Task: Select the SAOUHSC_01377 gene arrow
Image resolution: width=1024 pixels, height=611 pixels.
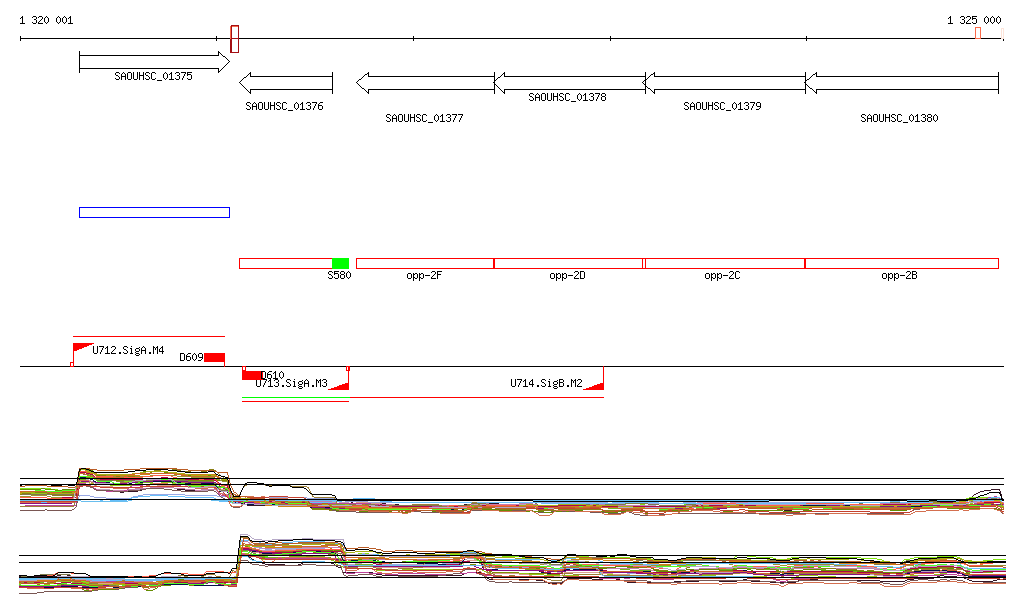Action: [425, 83]
